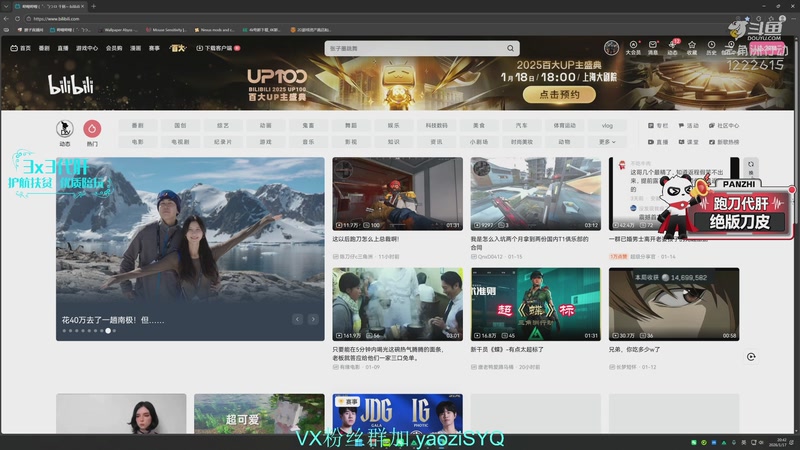Open video title 只要能在5分钟内喝光这碗热气腾腾的面条
The width and height of the screenshot is (800, 450).
(x=388, y=354)
